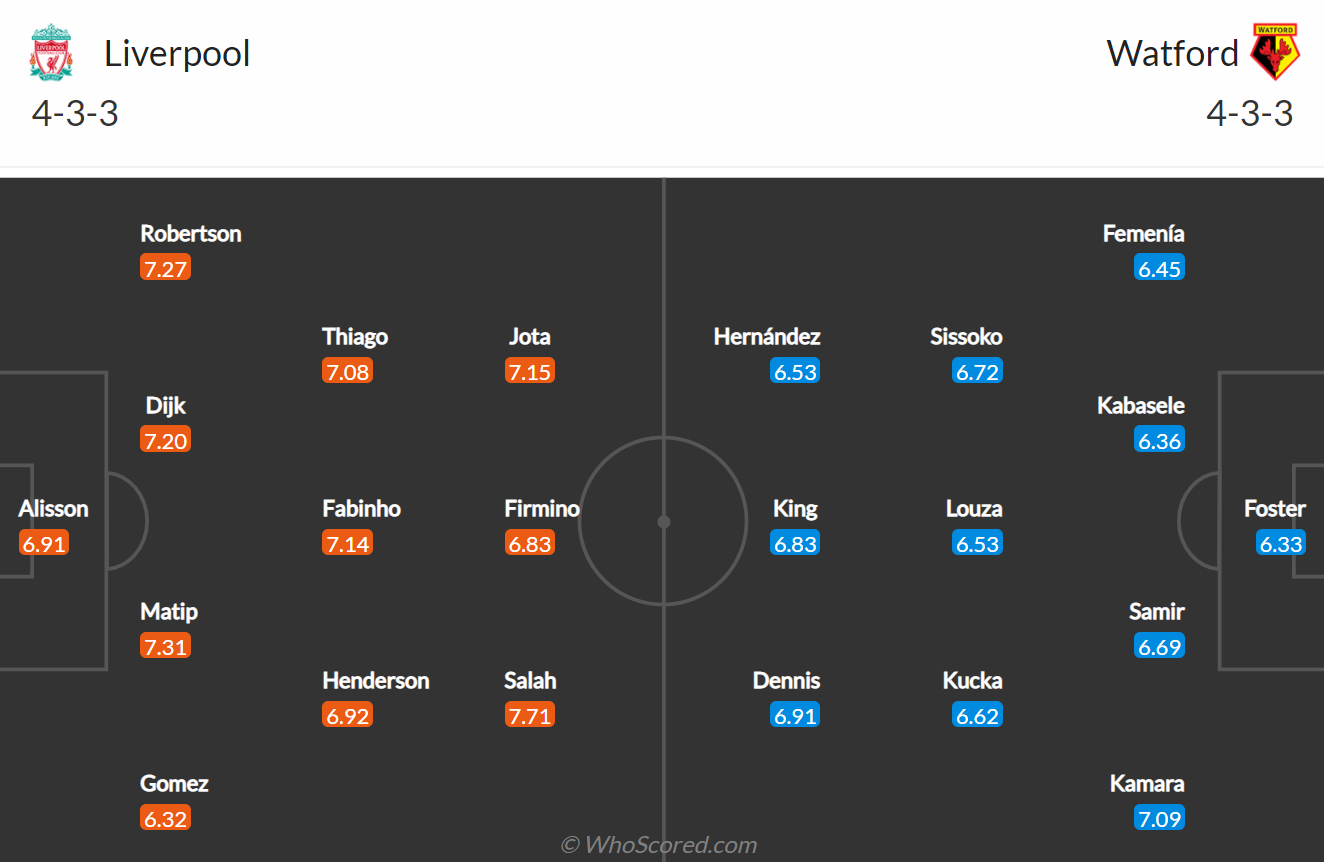The height and width of the screenshot is (862, 1324).
Task: Select Dennis's 6.91 rating badge
Action: point(795,715)
